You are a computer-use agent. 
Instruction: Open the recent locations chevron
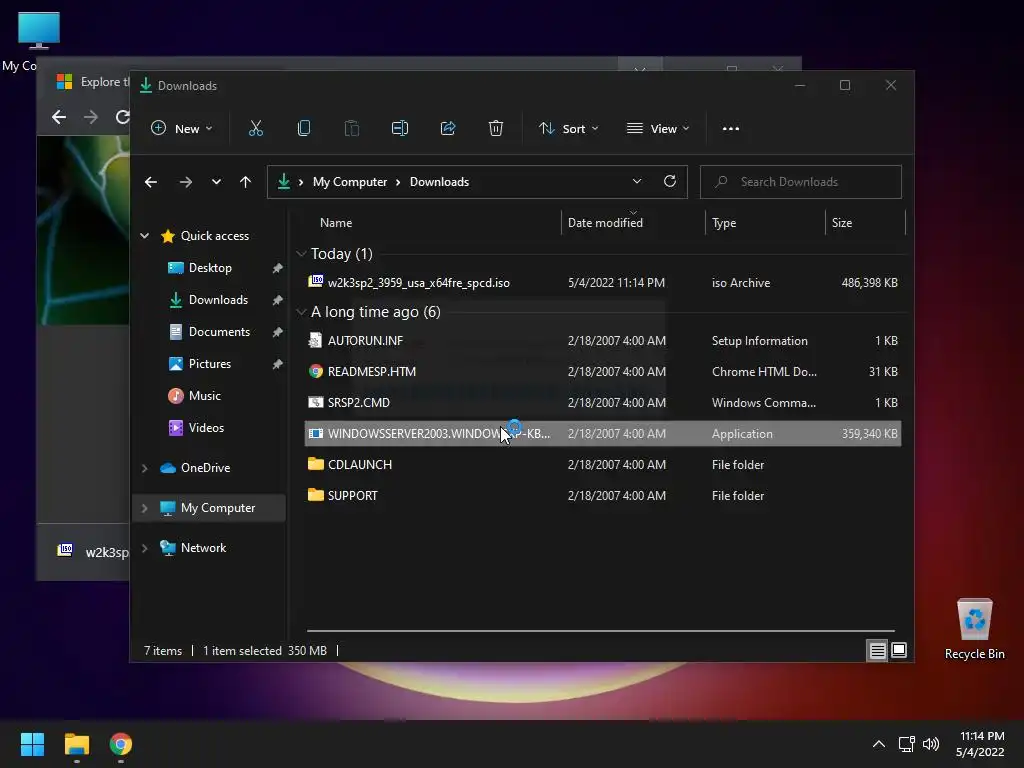coord(216,182)
